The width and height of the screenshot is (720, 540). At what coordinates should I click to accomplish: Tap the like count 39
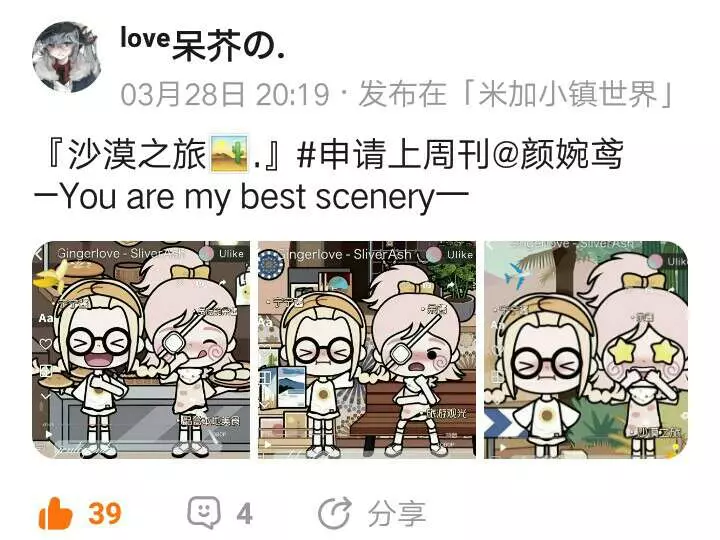click(x=105, y=513)
